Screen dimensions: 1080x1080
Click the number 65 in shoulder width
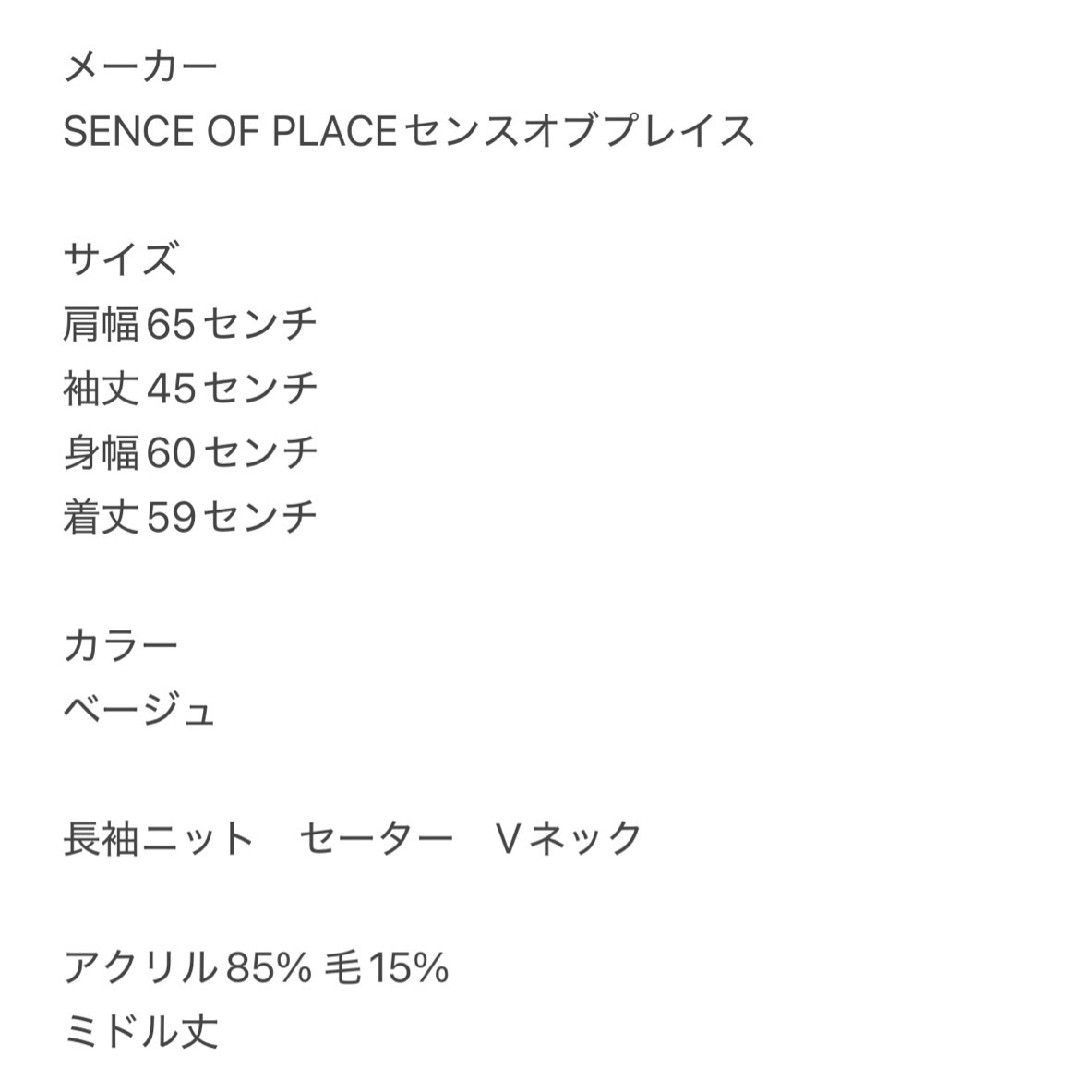pos(172,324)
